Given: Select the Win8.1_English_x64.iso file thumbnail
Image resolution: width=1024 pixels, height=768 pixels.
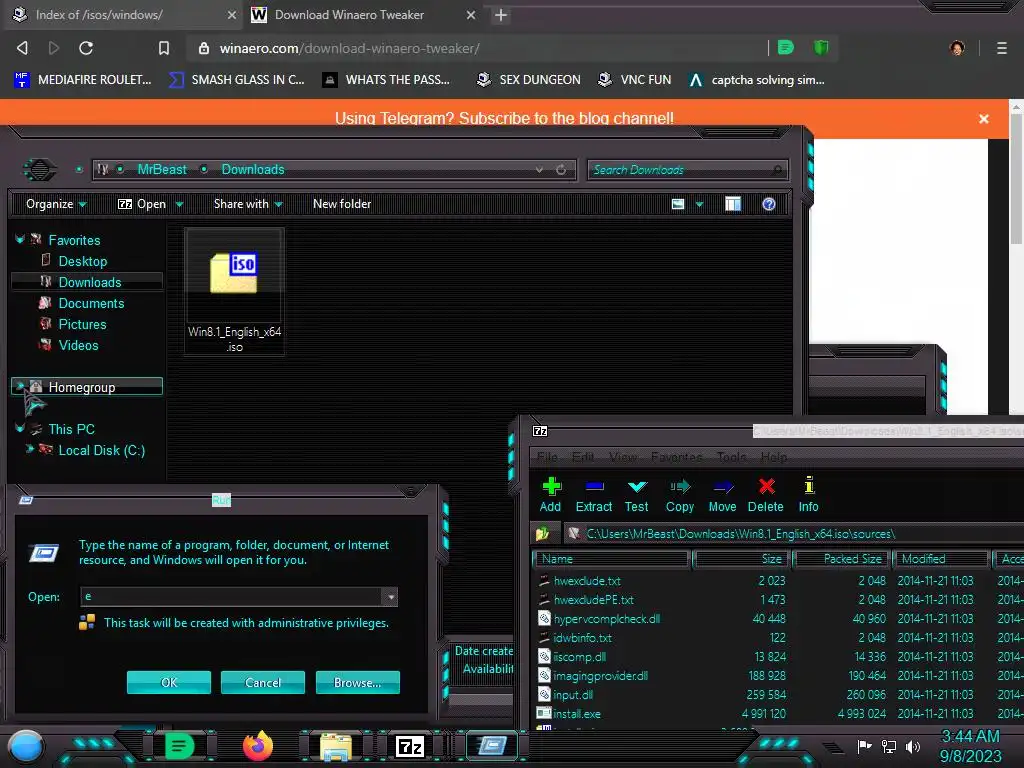Looking at the screenshot, I should (x=234, y=291).
